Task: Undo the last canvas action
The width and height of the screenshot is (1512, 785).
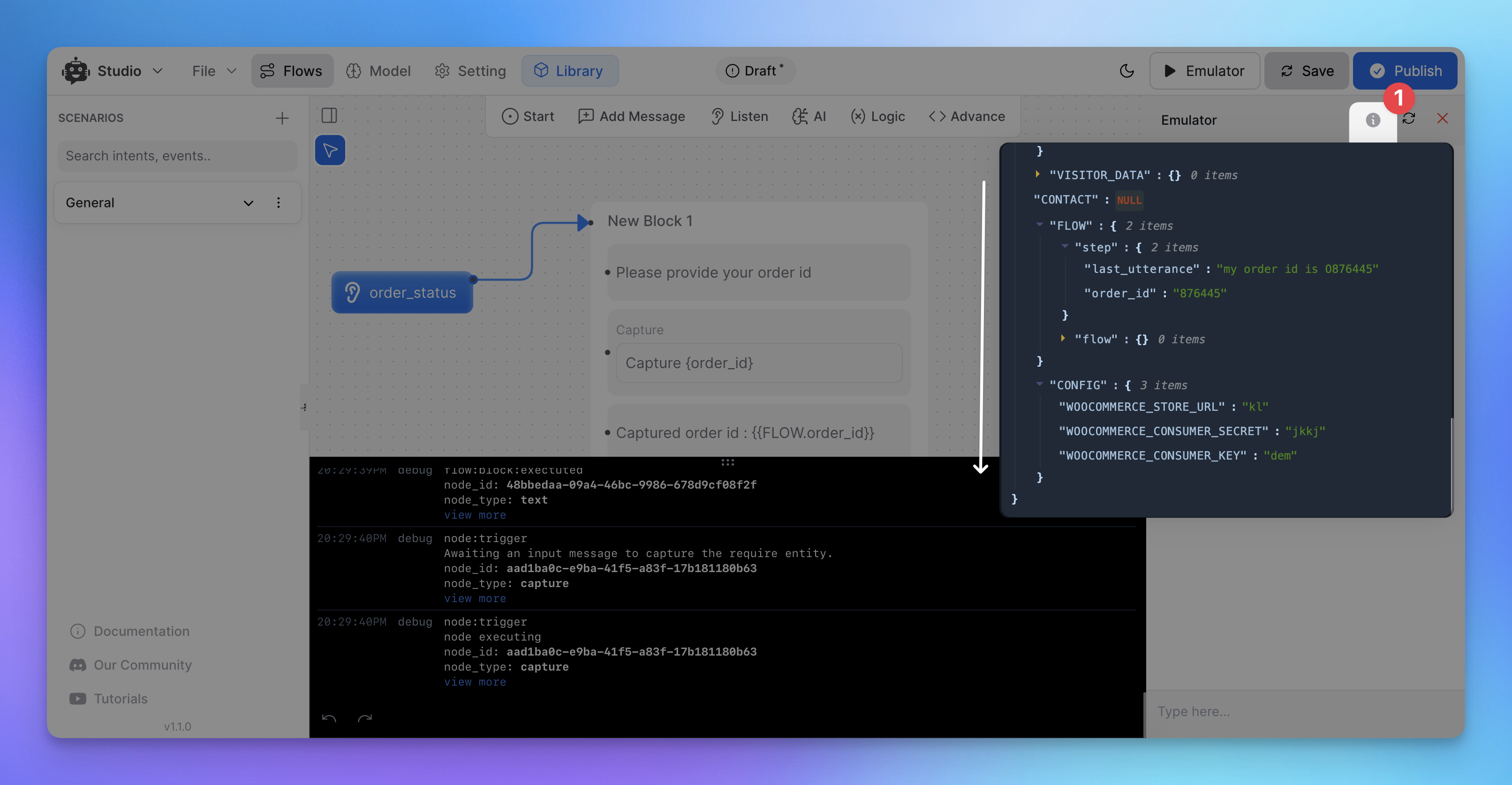Action: [329, 718]
